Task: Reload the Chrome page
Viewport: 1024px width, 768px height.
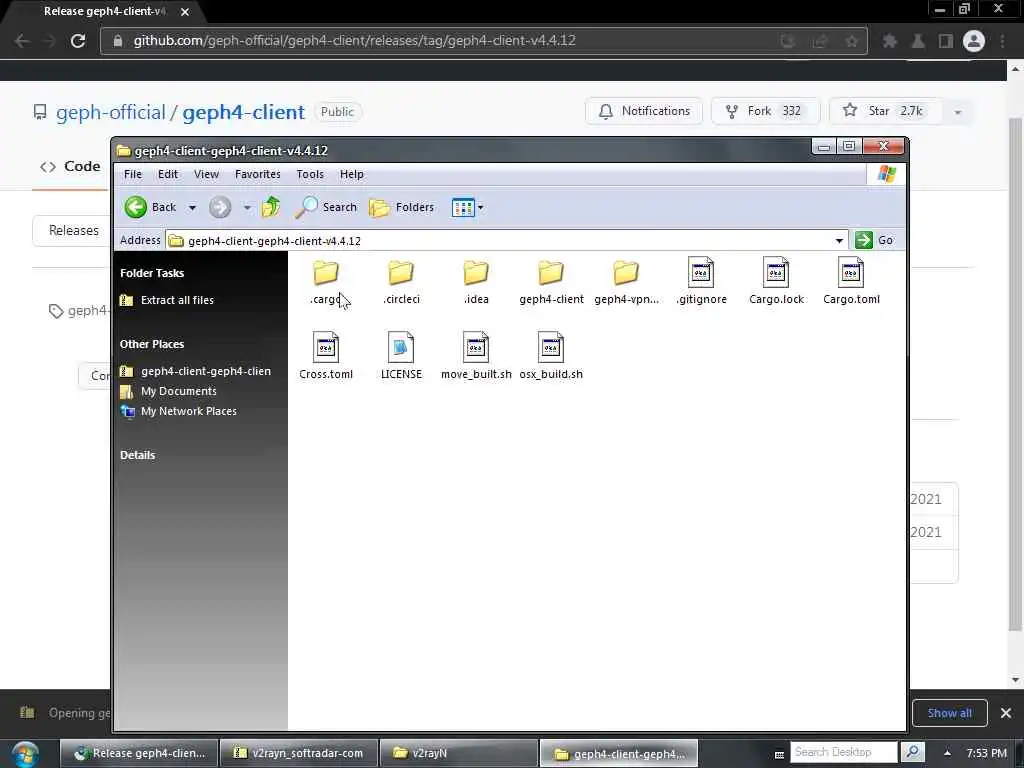Action: (x=78, y=40)
